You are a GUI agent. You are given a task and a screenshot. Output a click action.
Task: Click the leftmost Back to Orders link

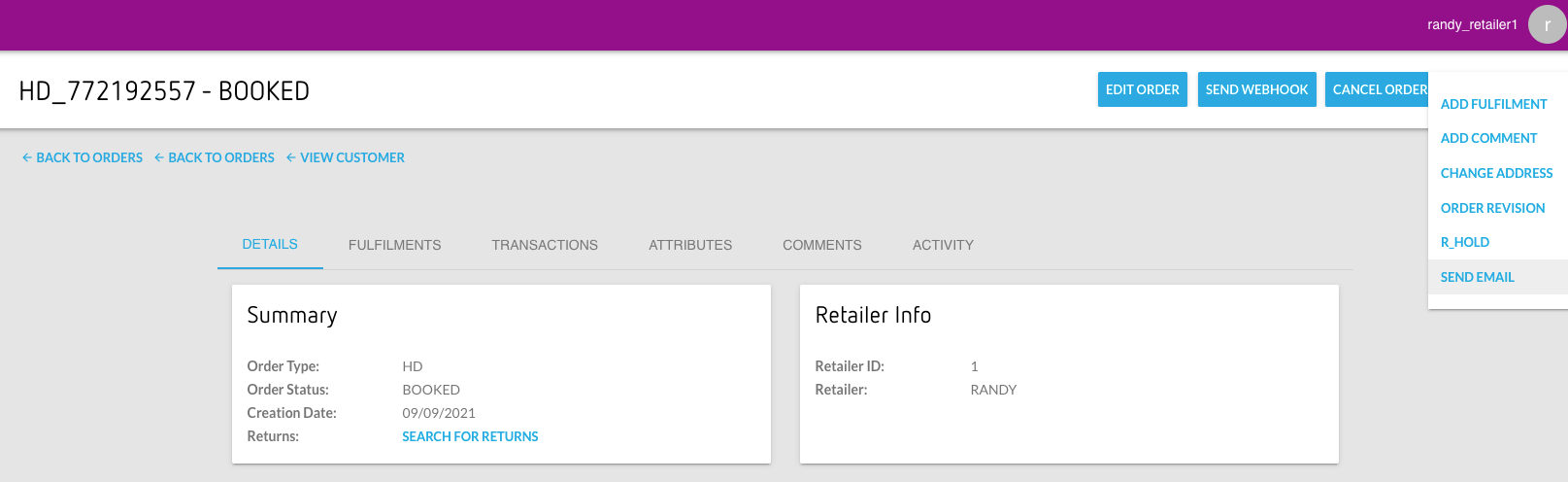pos(83,157)
